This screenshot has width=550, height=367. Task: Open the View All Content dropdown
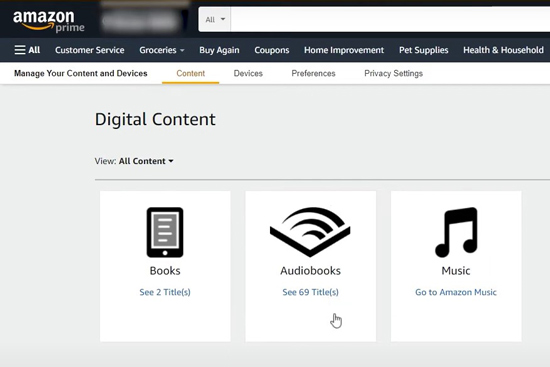pyautogui.click(x=146, y=161)
